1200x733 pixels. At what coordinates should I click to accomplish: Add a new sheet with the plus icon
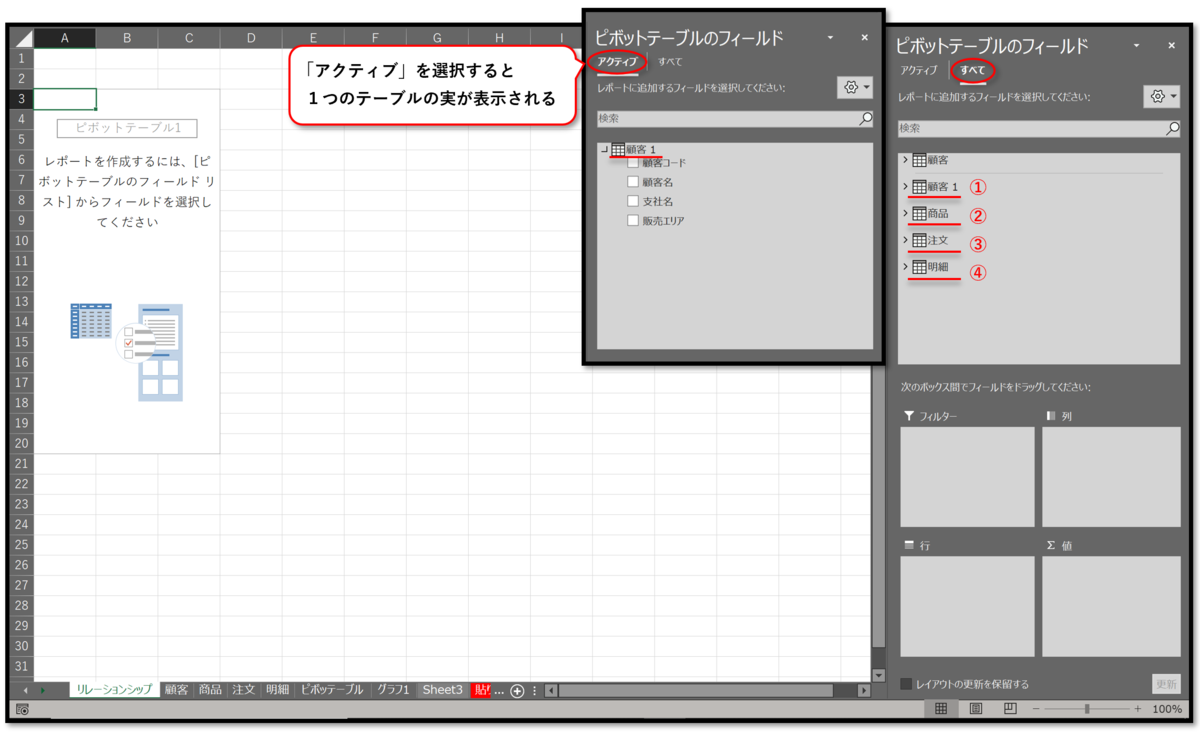tap(517, 691)
